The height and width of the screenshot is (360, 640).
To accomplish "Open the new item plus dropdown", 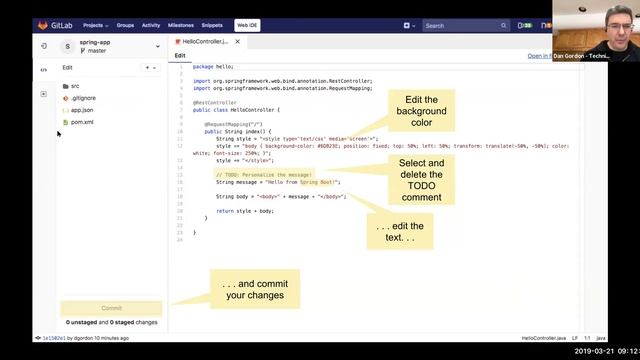I will [409, 25].
